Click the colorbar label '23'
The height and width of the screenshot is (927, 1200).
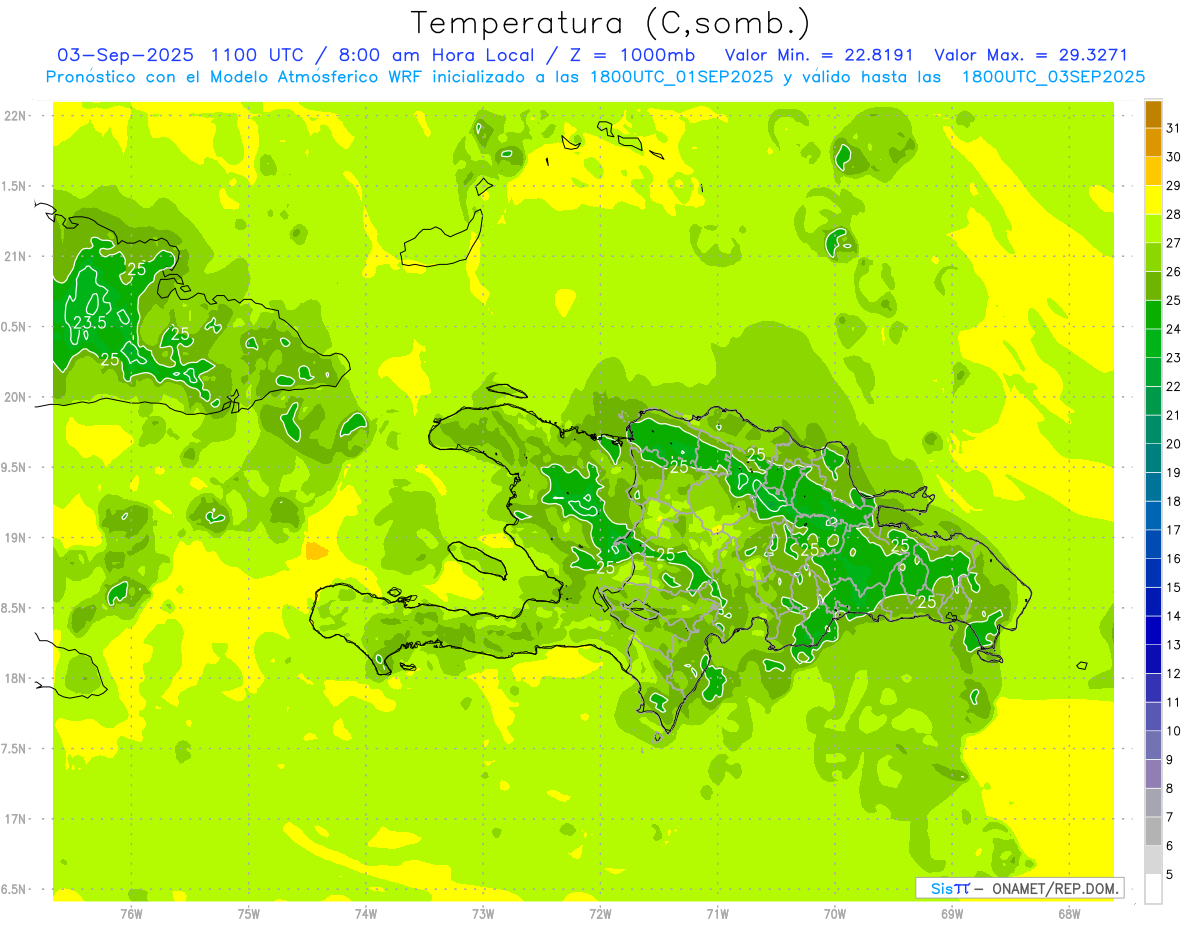pos(1174,358)
